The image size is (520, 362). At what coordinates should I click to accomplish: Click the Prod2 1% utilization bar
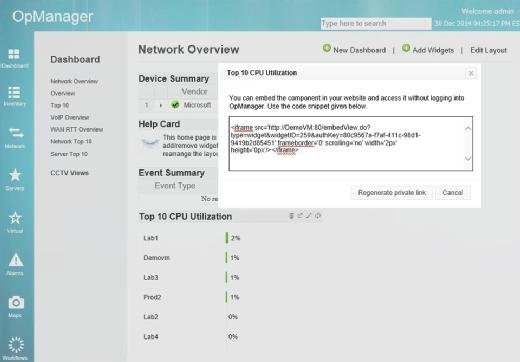point(226,297)
